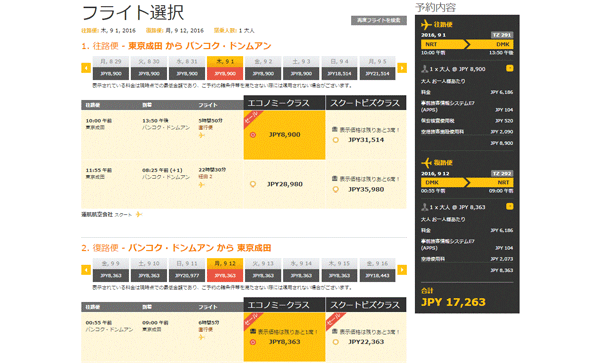The height and width of the screenshot is (363, 600).
Task: Click the Scoot plane icon beside operating airline
Action: pos(139,215)
